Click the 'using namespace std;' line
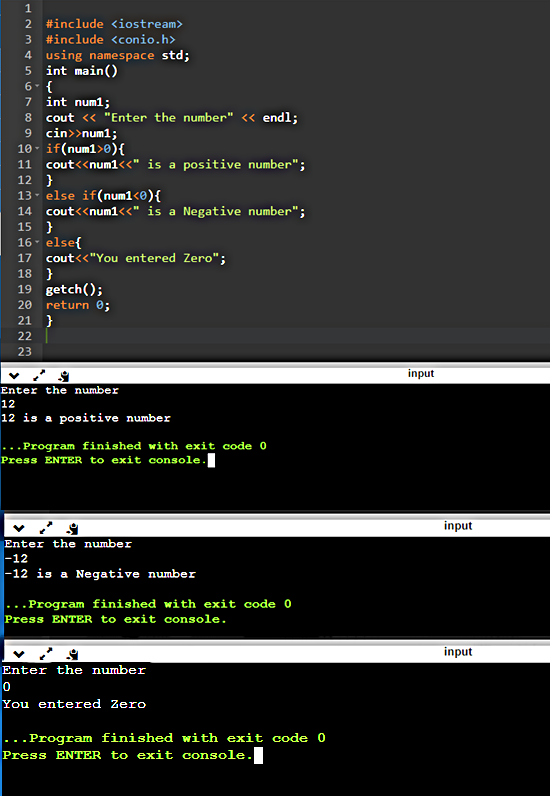The height and width of the screenshot is (796, 550). [118, 55]
